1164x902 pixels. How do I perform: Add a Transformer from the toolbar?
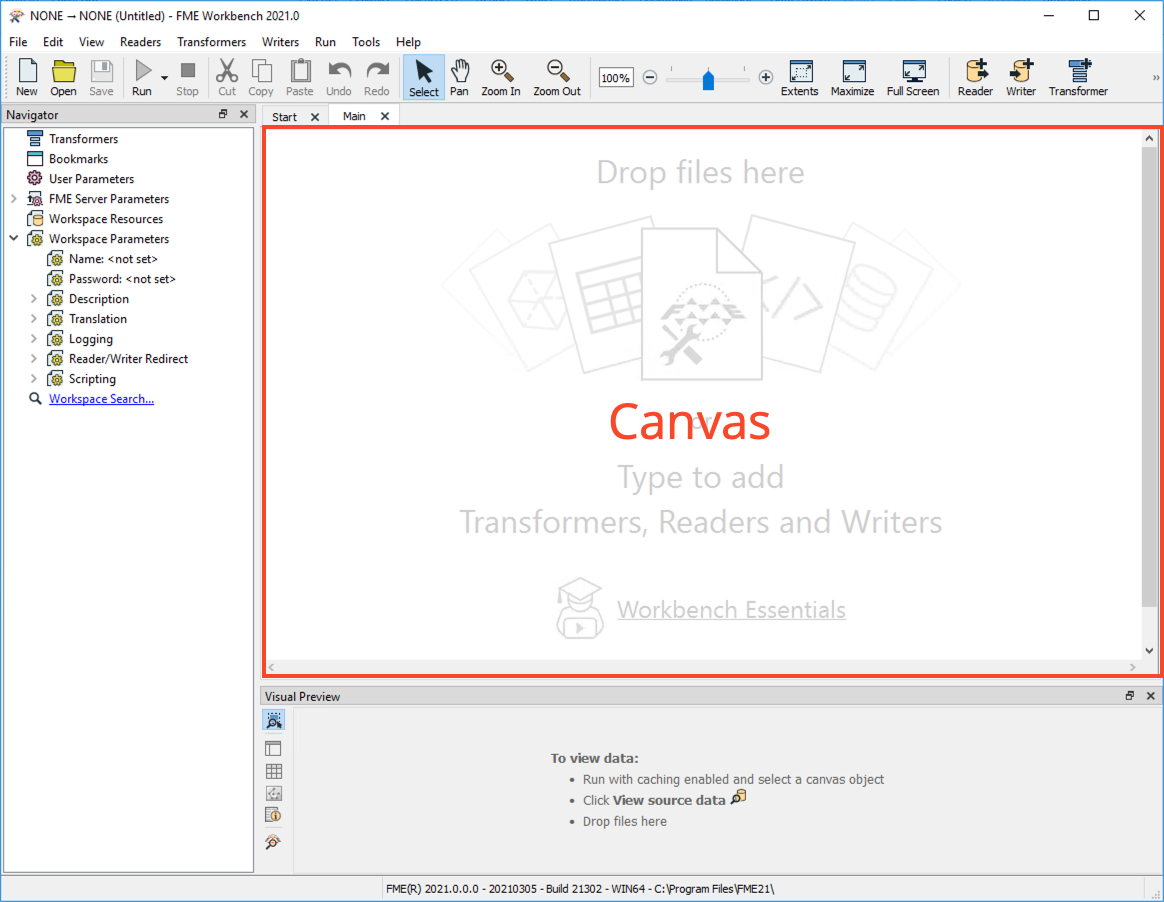1078,77
